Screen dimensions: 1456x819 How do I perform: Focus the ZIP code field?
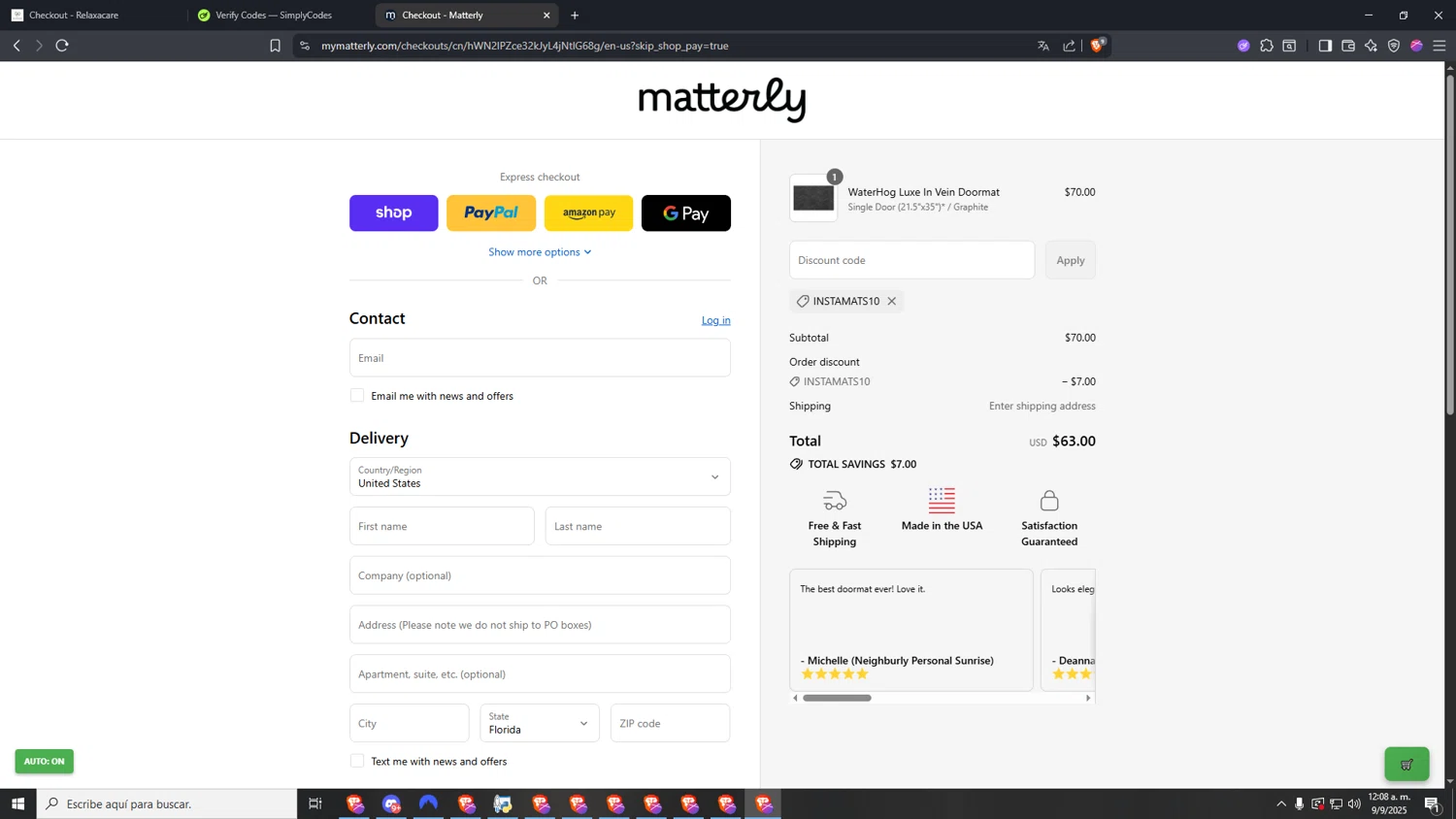click(670, 723)
